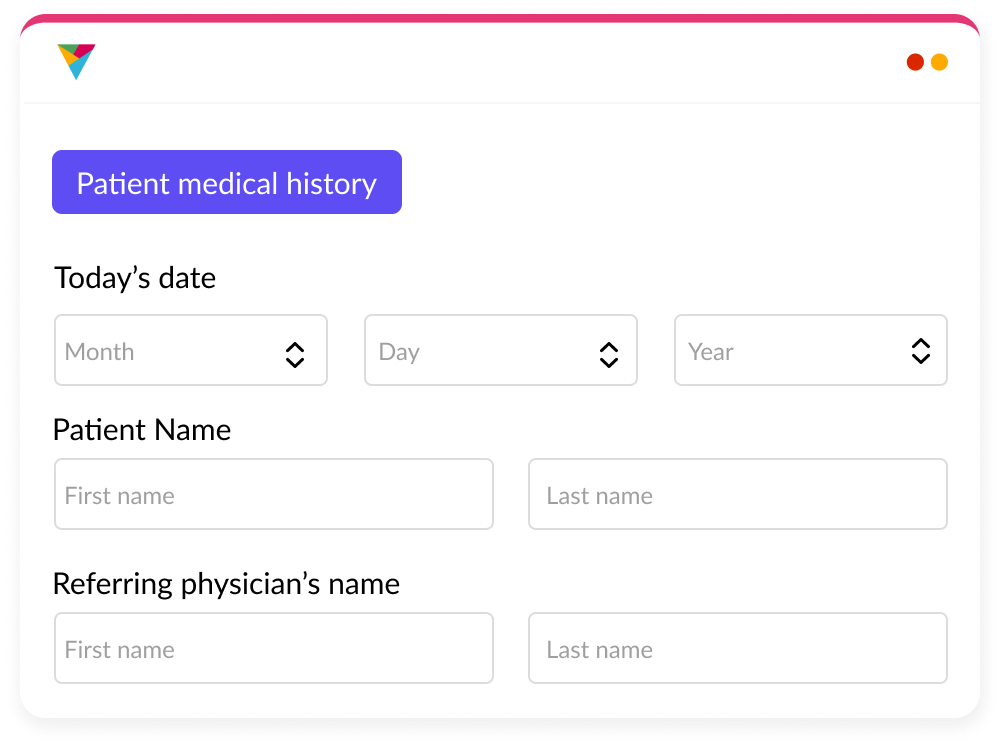Select referring physician's last name field
This screenshot has width=1002, height=746.
point(738,648)
